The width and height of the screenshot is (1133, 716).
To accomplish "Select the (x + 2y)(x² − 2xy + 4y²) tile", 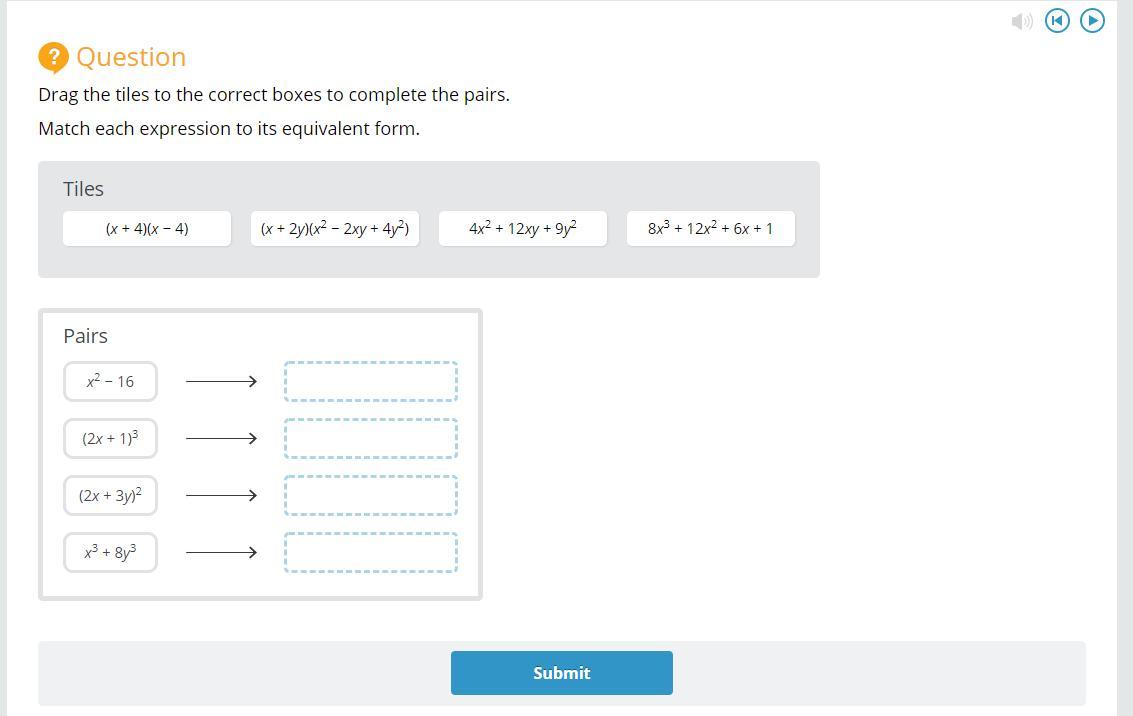I will (x=335, y=229).
